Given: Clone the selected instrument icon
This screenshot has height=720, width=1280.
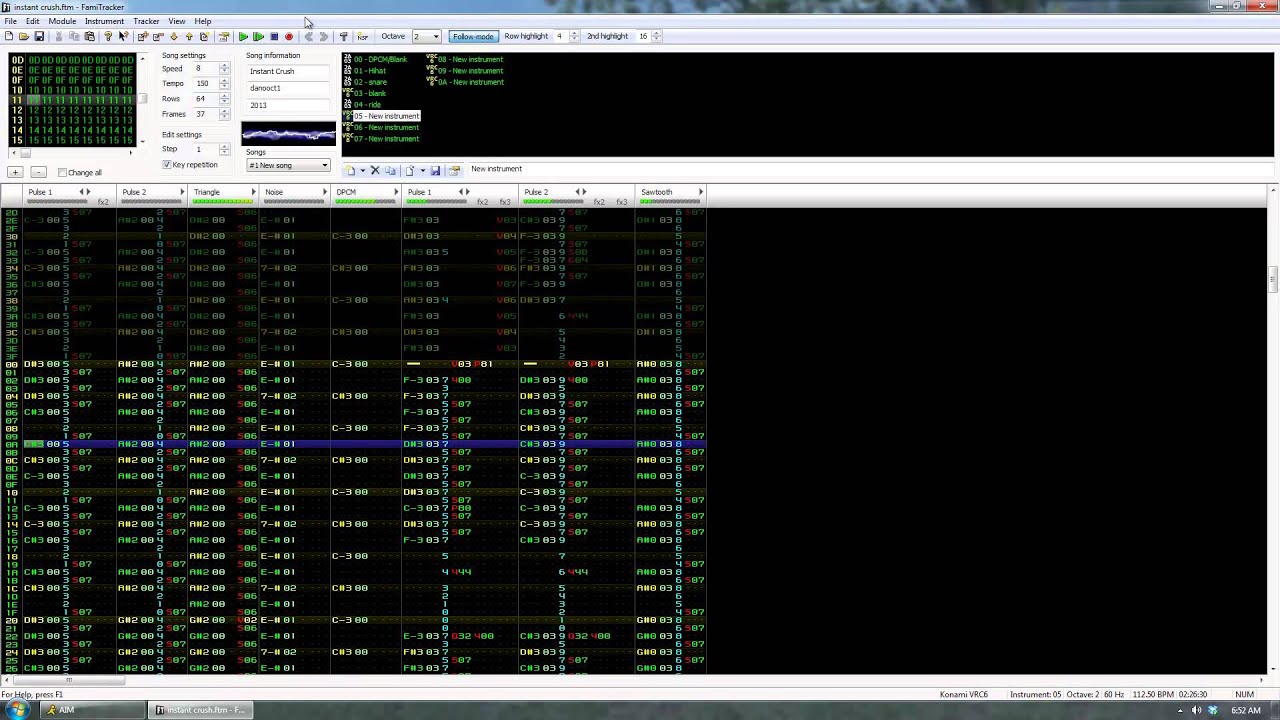Looking at the screenshot, I should pos(390,170).
